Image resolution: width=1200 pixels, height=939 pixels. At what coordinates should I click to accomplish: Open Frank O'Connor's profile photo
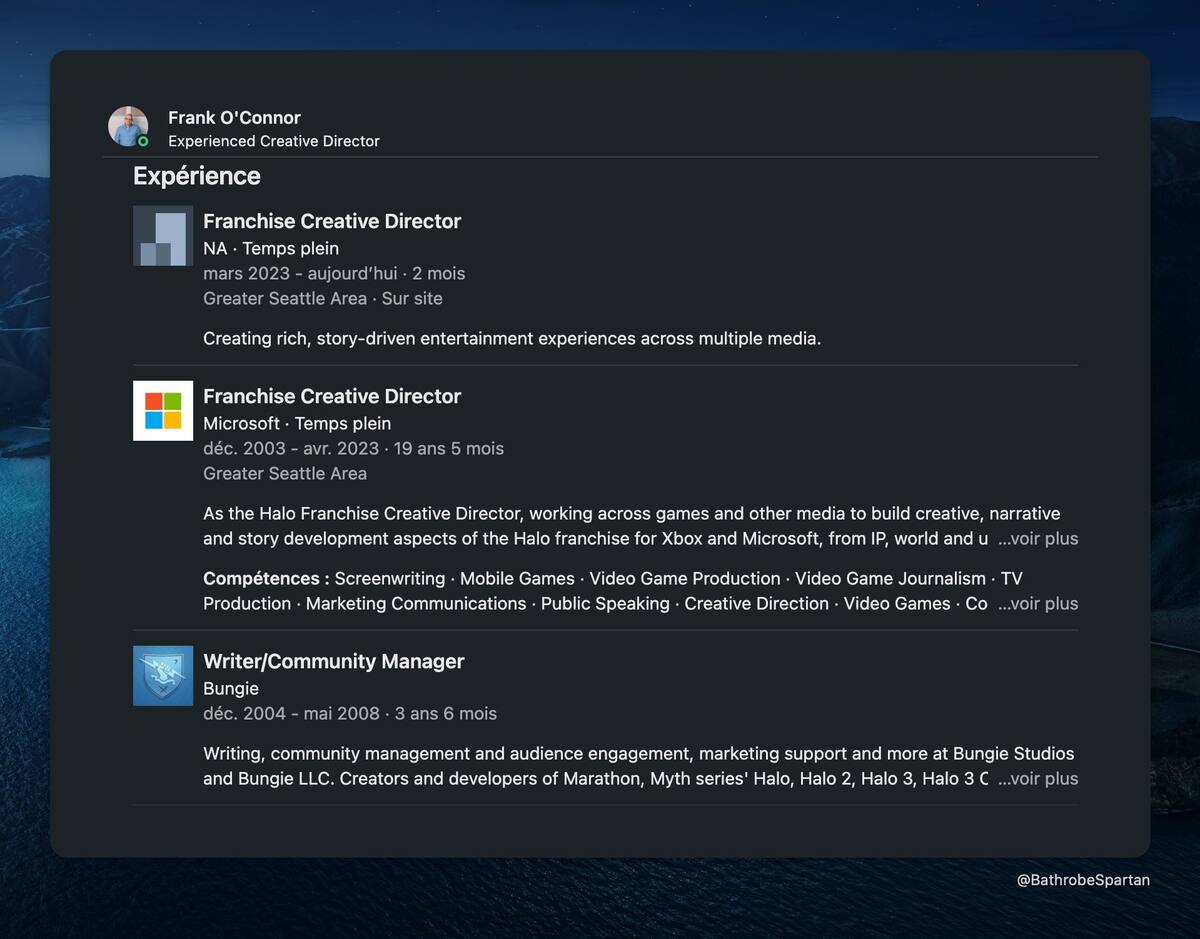(x=128, y=127)
